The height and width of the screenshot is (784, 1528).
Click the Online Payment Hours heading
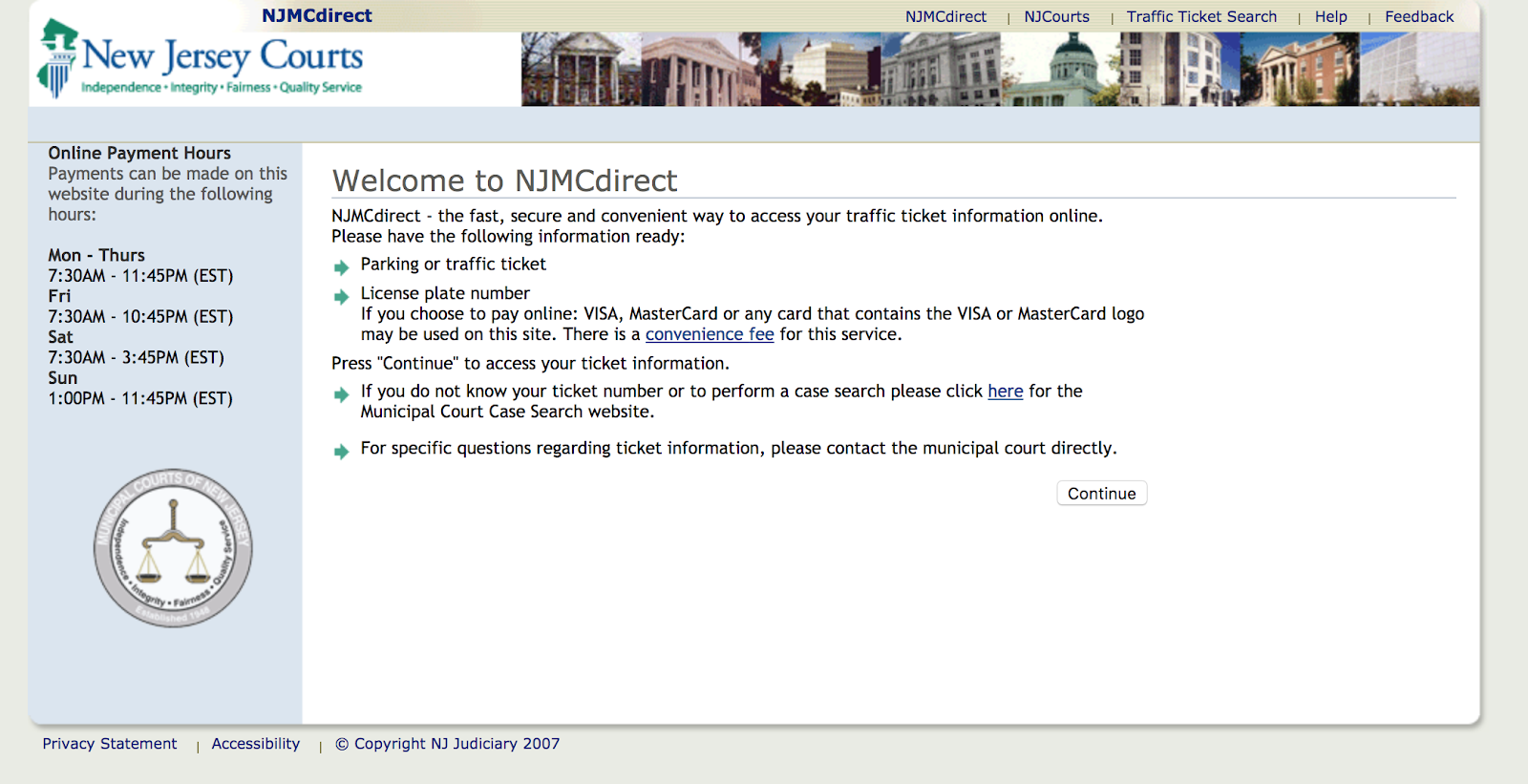(139, 153)
